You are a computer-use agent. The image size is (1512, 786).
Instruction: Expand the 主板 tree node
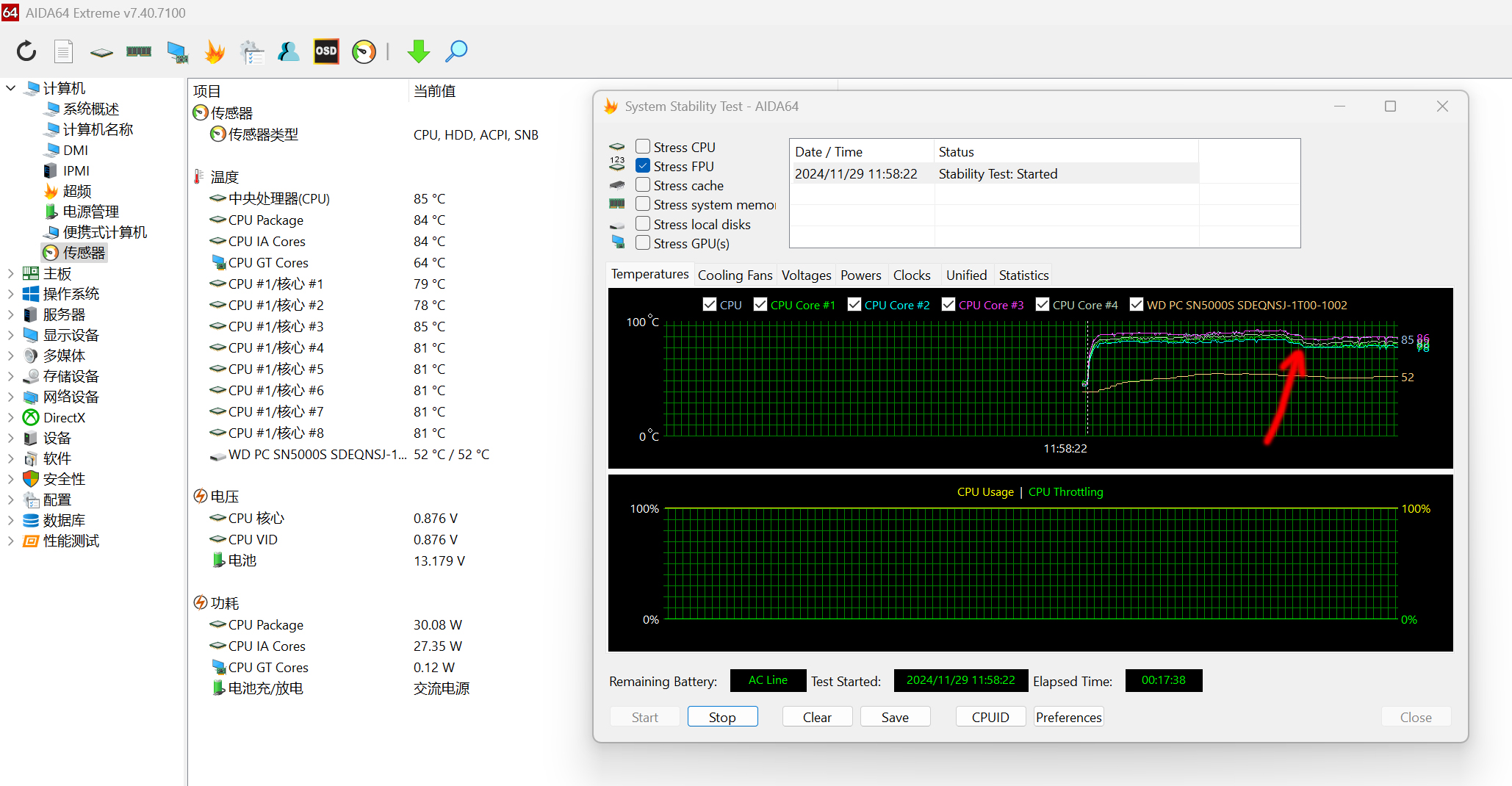(10, 273)
